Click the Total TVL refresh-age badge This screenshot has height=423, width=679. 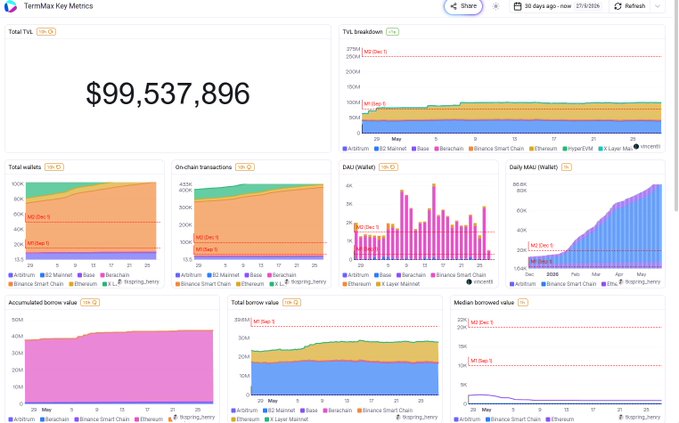[46, 32]
